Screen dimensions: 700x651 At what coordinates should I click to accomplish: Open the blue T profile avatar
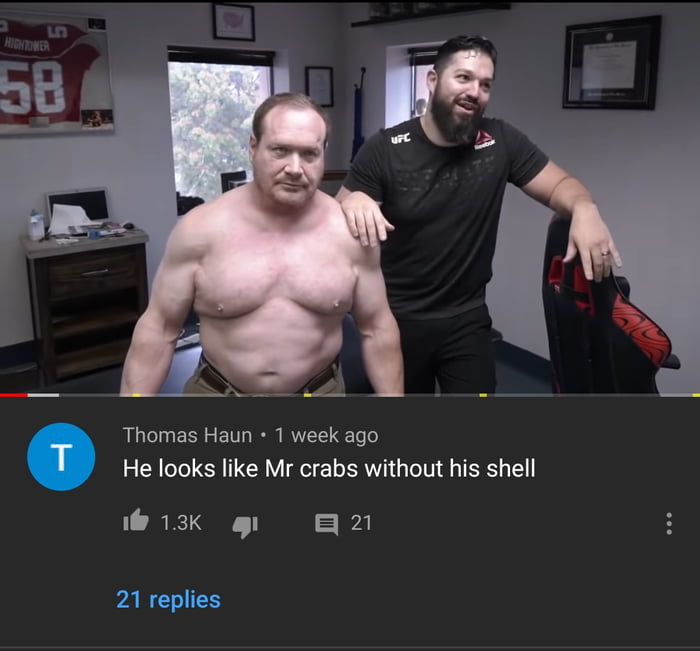coord(61,456)
